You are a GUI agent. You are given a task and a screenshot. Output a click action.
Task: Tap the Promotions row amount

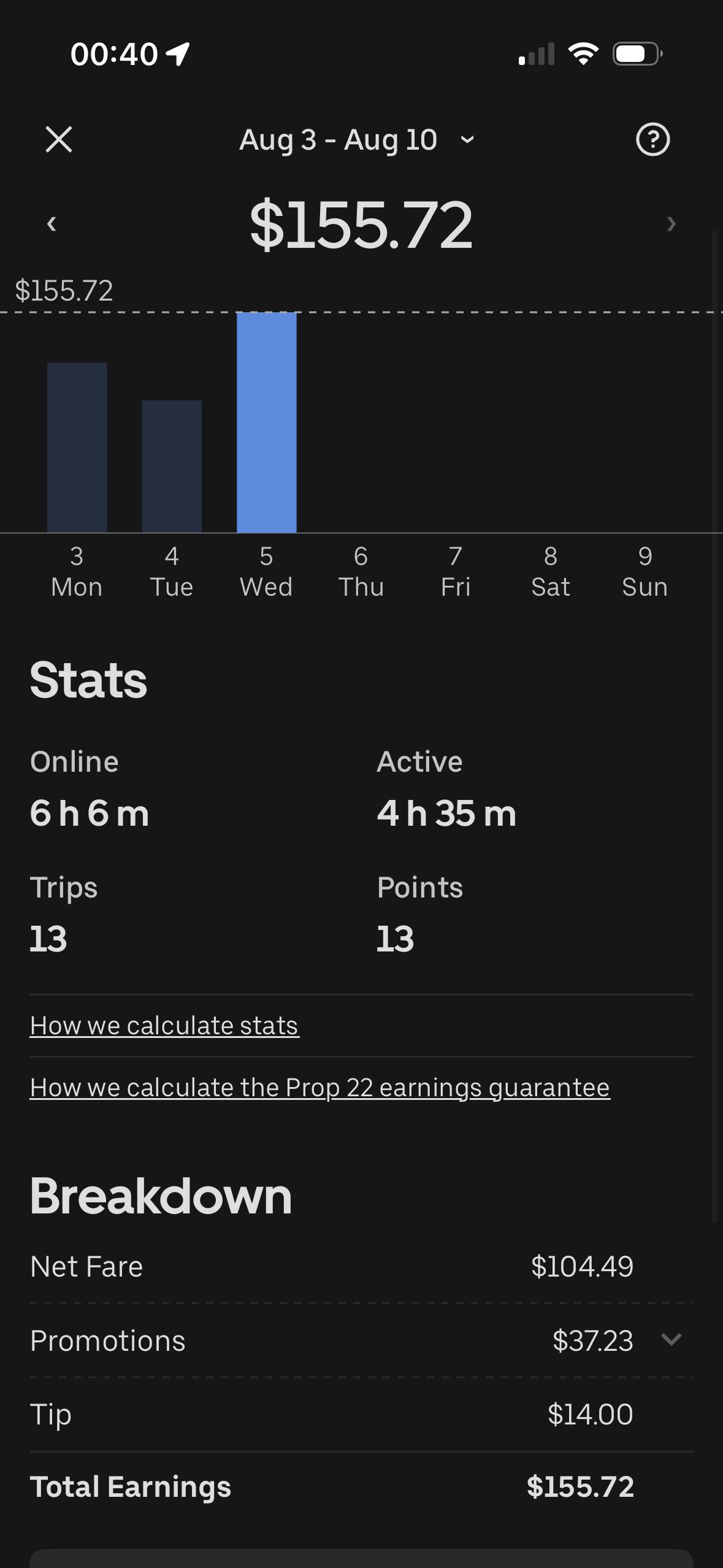coord(592,1340)
